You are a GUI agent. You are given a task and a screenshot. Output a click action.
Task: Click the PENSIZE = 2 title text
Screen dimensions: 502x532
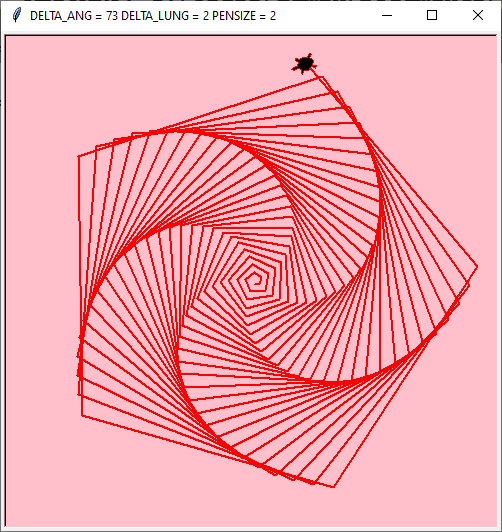[244, 16]
